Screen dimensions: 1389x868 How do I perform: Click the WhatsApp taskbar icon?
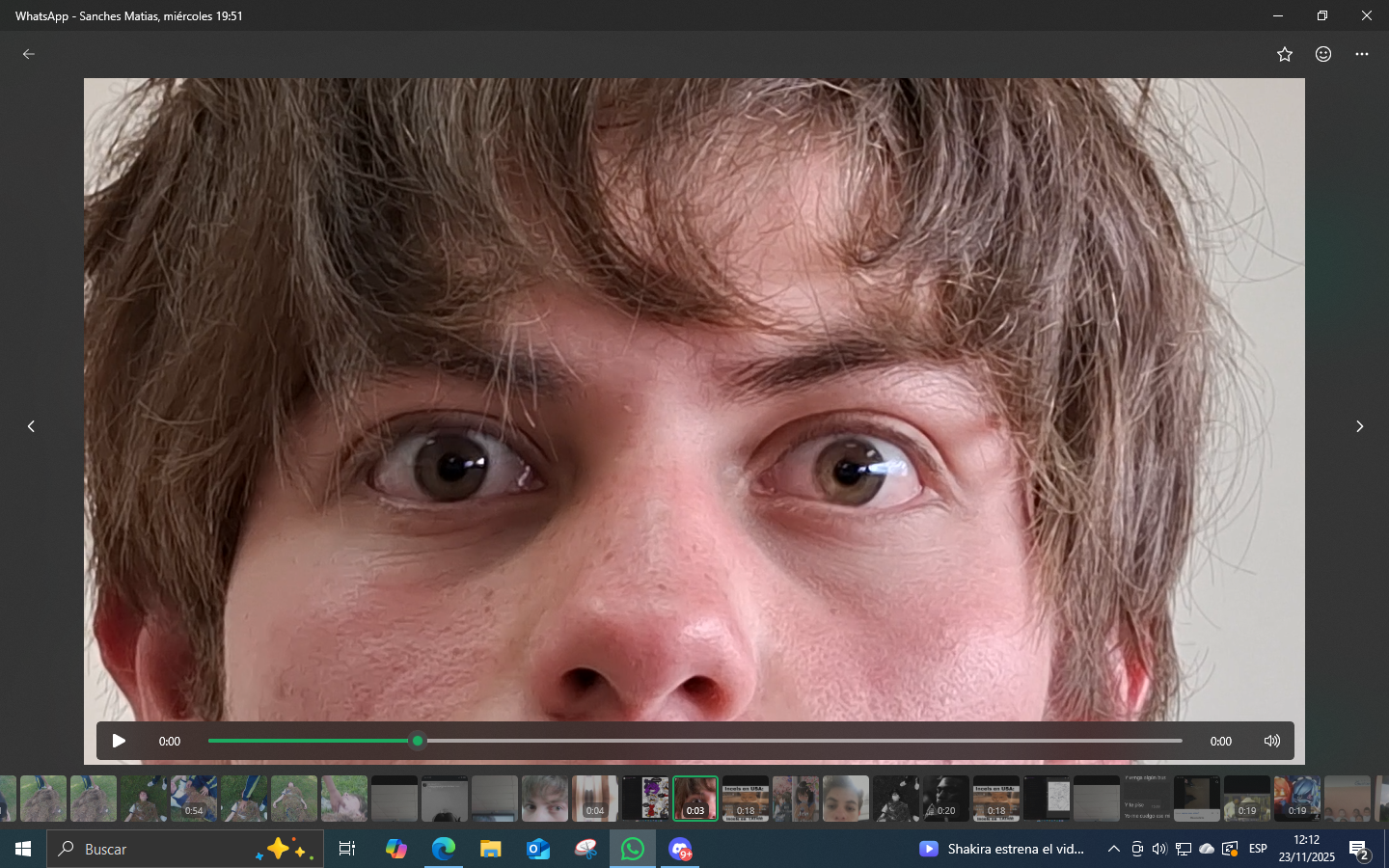point(633,849)
